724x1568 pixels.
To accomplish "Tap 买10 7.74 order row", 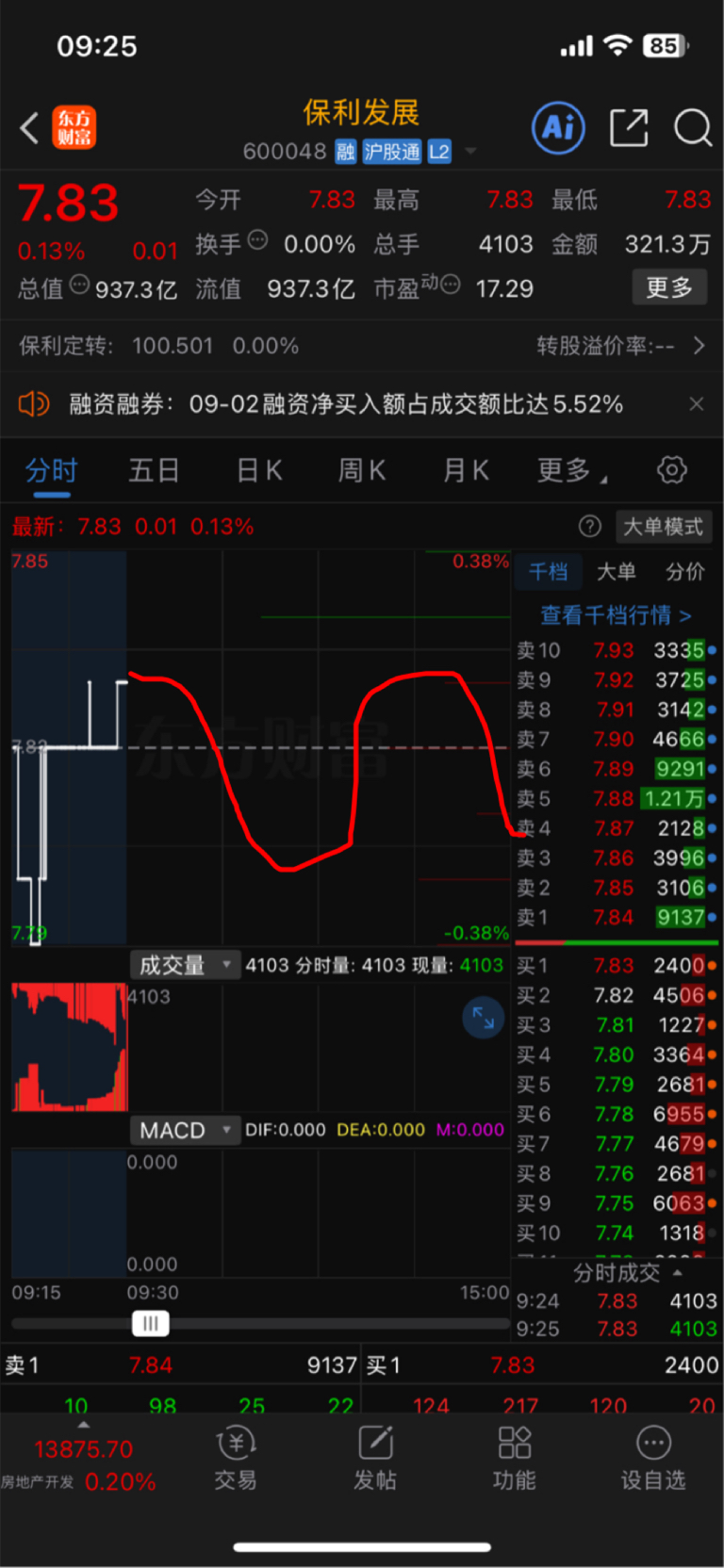I will coord(617,1233).
